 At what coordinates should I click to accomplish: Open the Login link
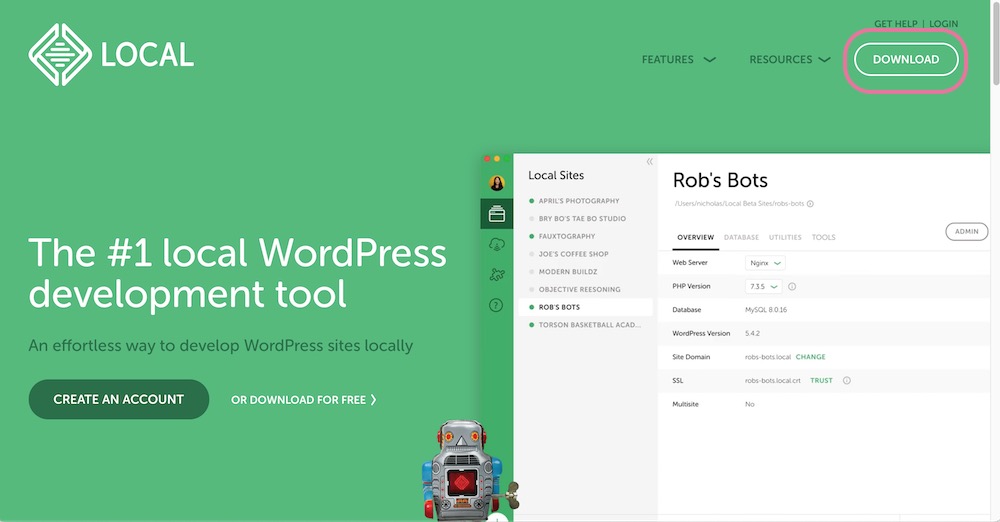943,24
